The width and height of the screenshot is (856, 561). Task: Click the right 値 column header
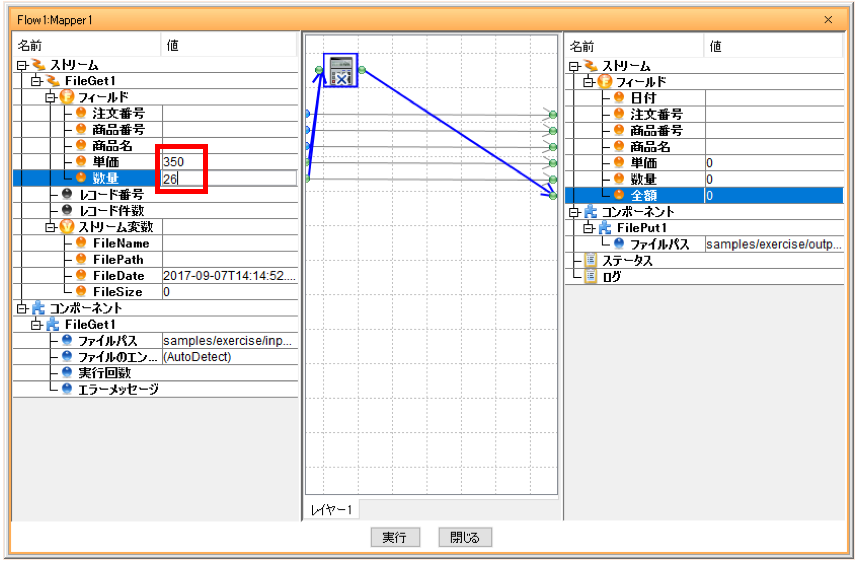pos(774,46)
